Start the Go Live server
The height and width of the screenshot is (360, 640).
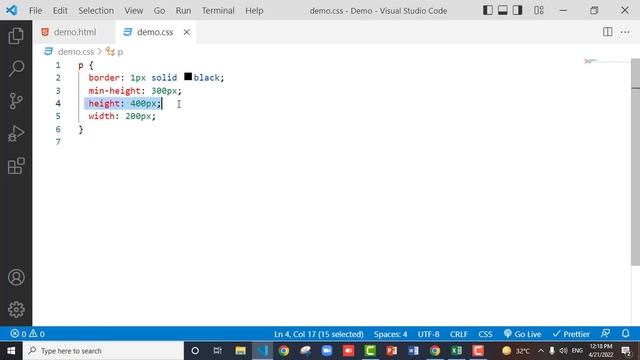522,334
